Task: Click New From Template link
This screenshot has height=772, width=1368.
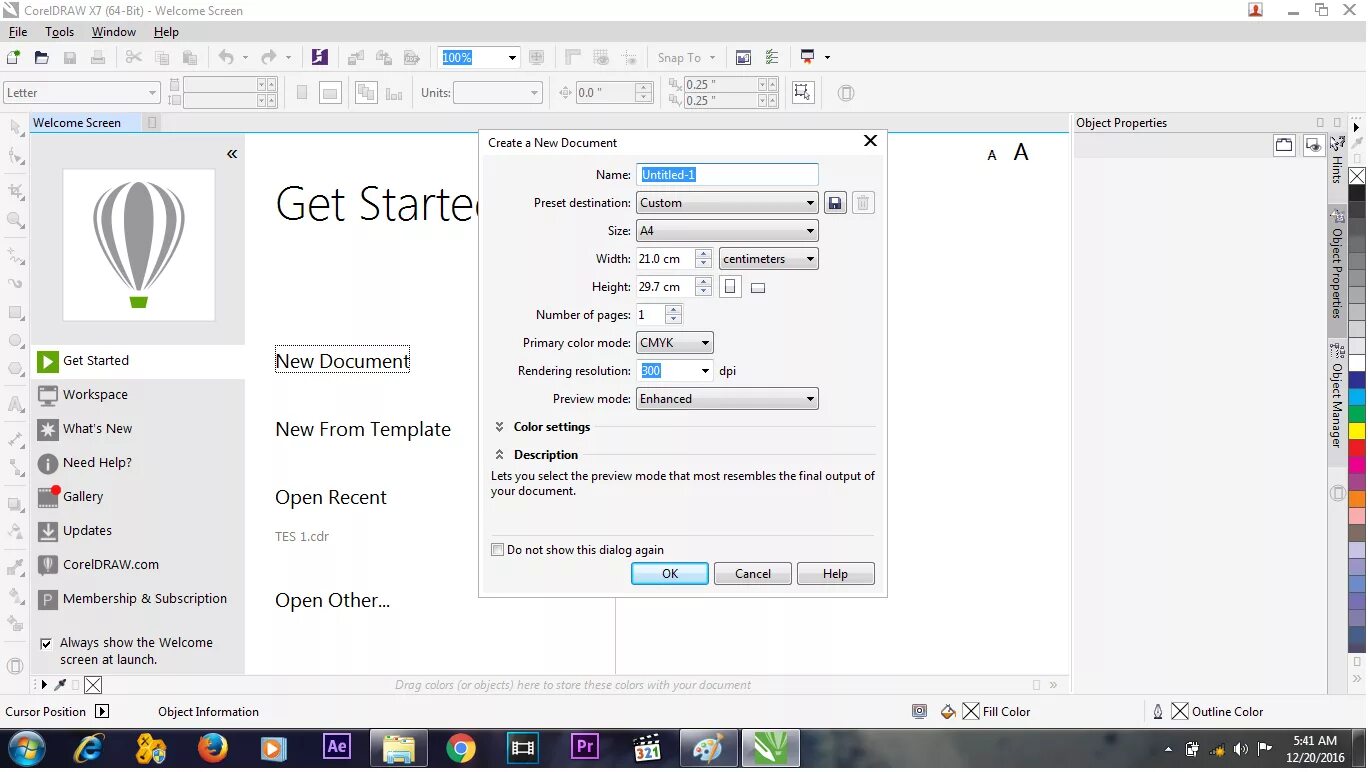Action: [363, 429]
